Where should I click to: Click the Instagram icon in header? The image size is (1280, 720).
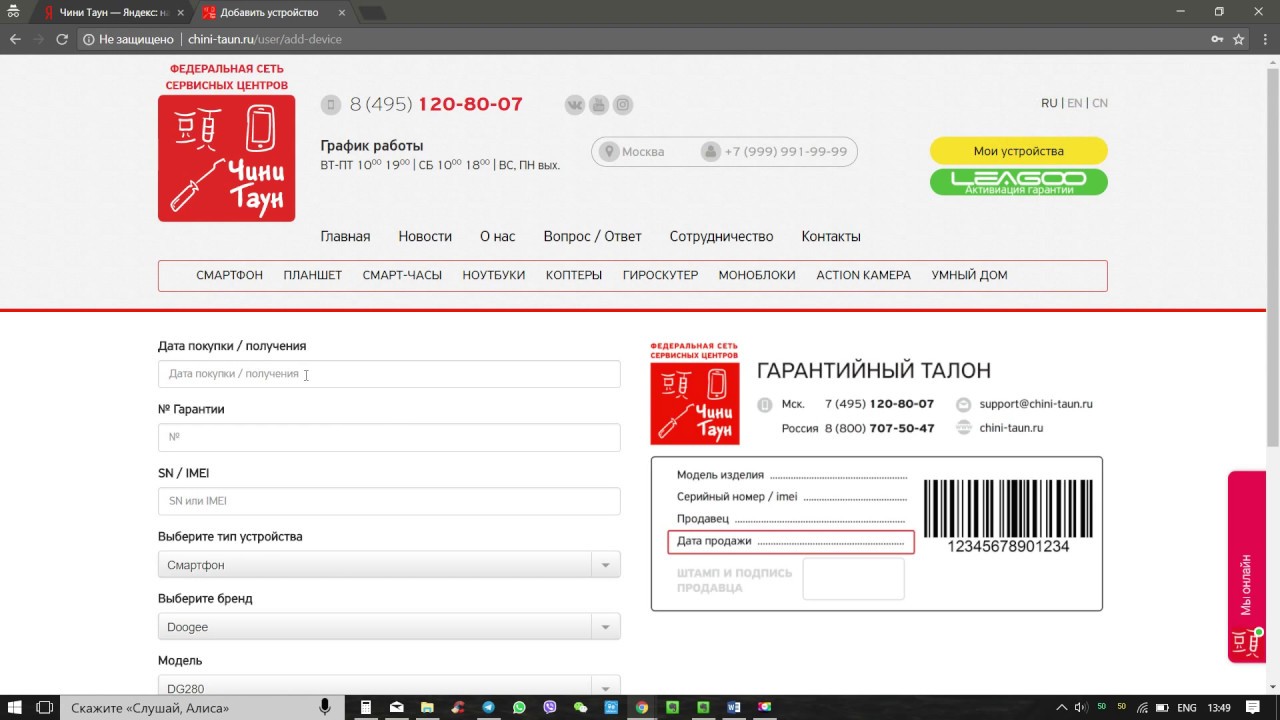pos(623,105)
